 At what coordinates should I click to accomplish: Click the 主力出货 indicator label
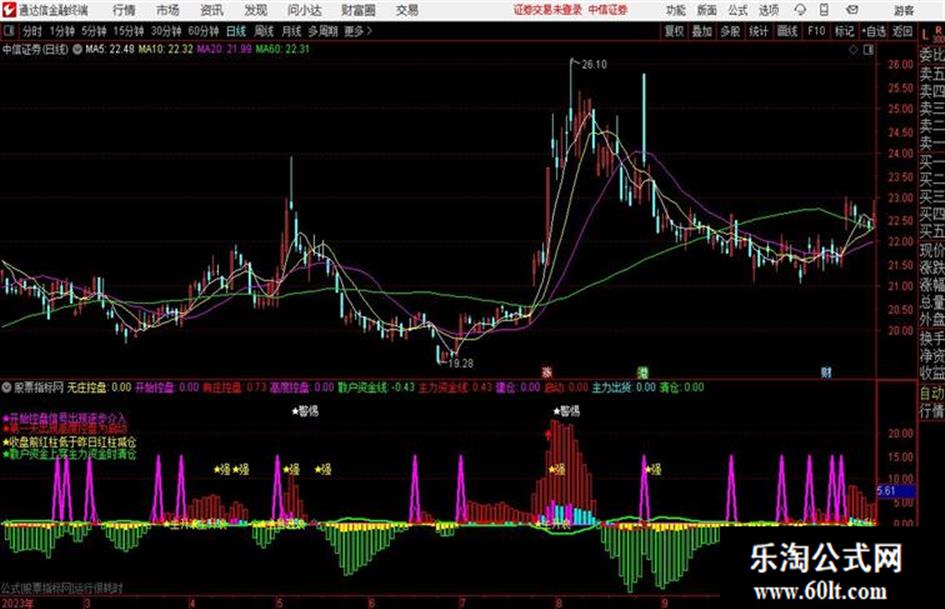[612, 387]
